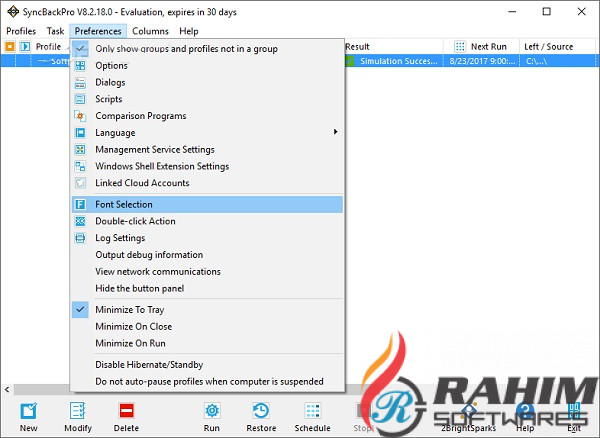Select the C:\...\ source cell

coord(557,61)
